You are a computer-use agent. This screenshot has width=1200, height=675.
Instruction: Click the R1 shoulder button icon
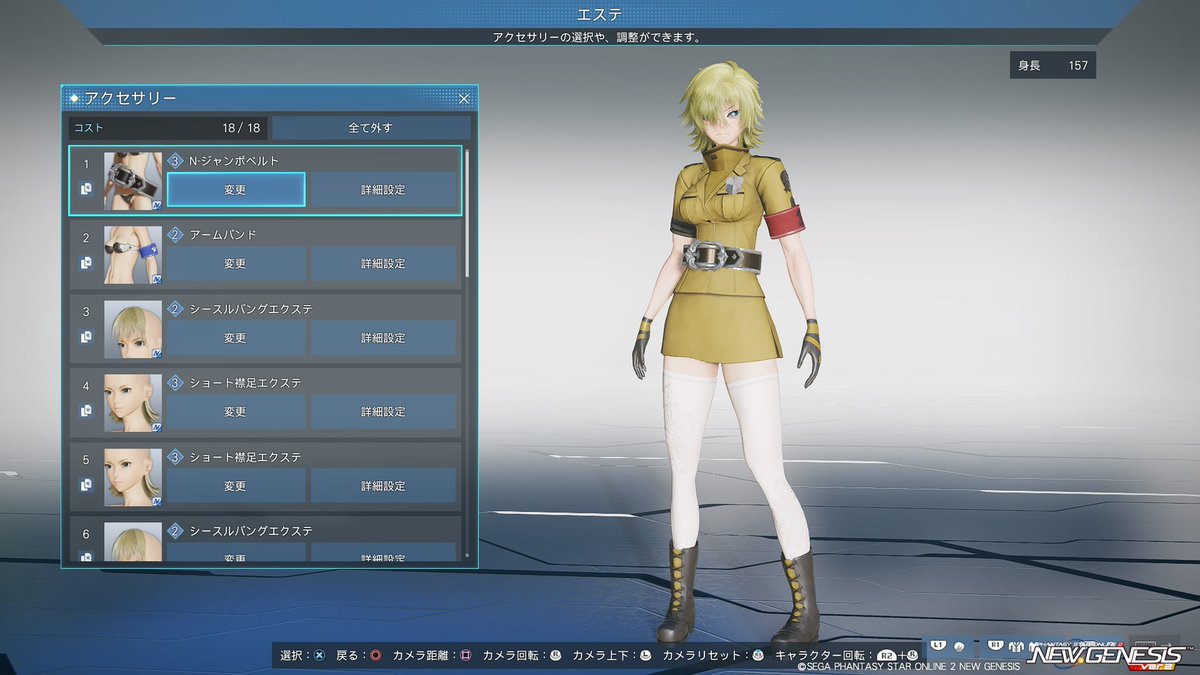point(995,645)
